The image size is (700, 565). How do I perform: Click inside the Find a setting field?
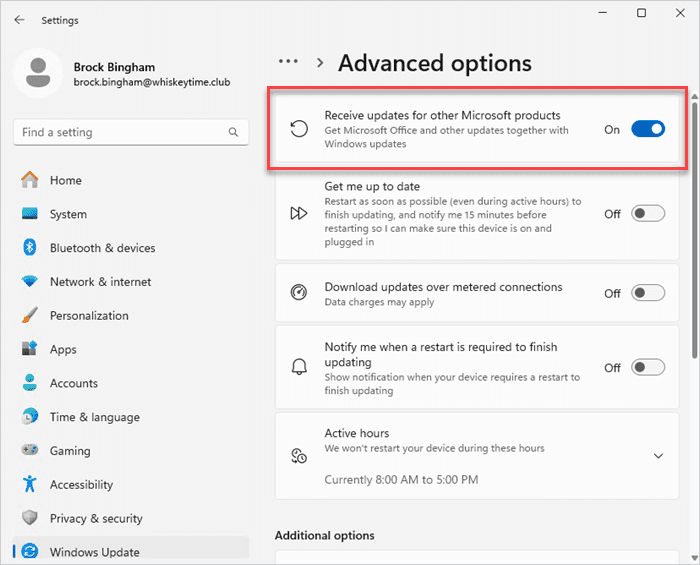tap(131, 132)
